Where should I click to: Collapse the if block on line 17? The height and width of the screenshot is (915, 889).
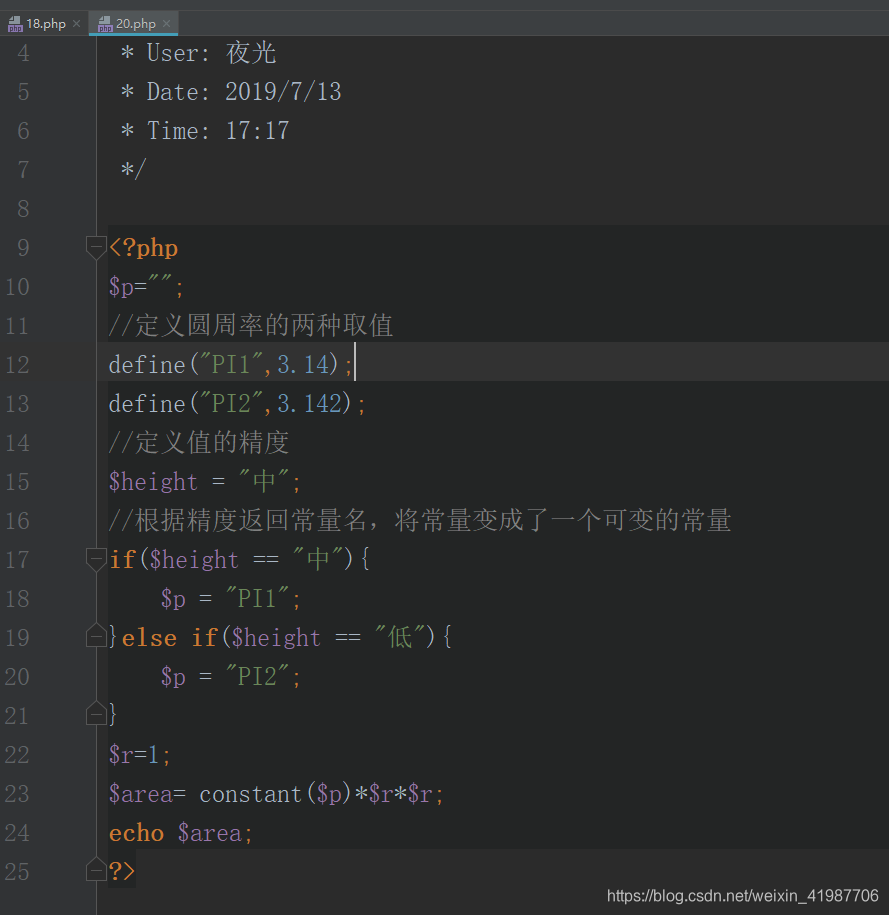coord(96,559)
